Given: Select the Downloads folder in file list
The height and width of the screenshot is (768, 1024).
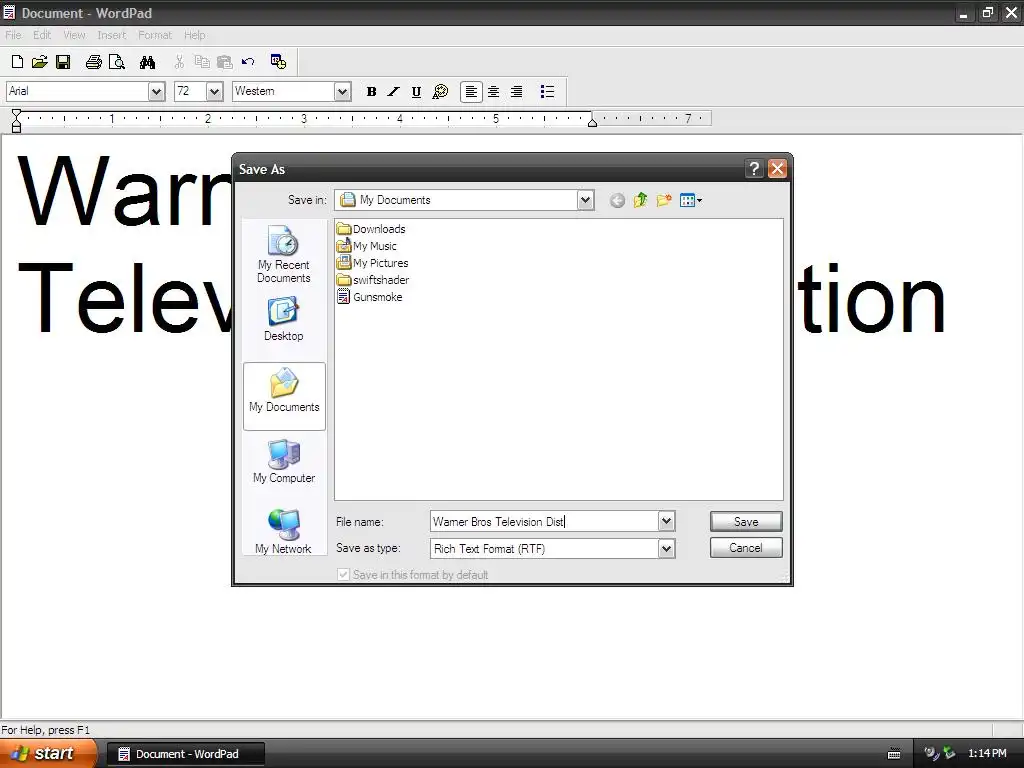Looking at the screenshot, I should pos(371,229).
